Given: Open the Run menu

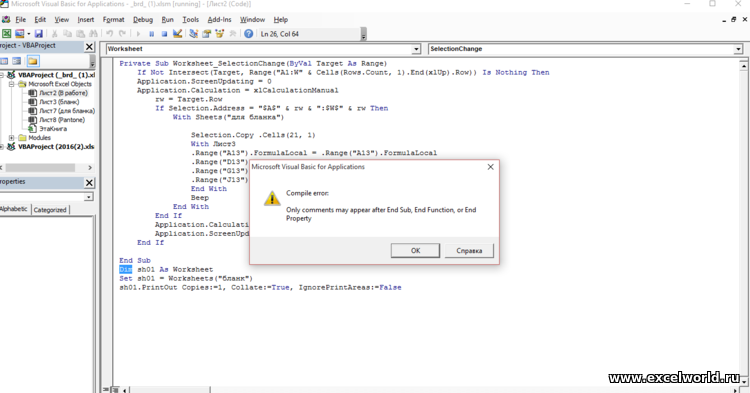Looking at the screenshot, I should [167, 20].
